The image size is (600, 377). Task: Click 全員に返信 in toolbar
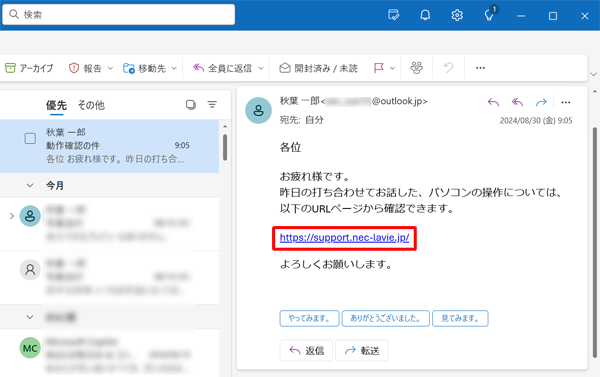point(222,68)
